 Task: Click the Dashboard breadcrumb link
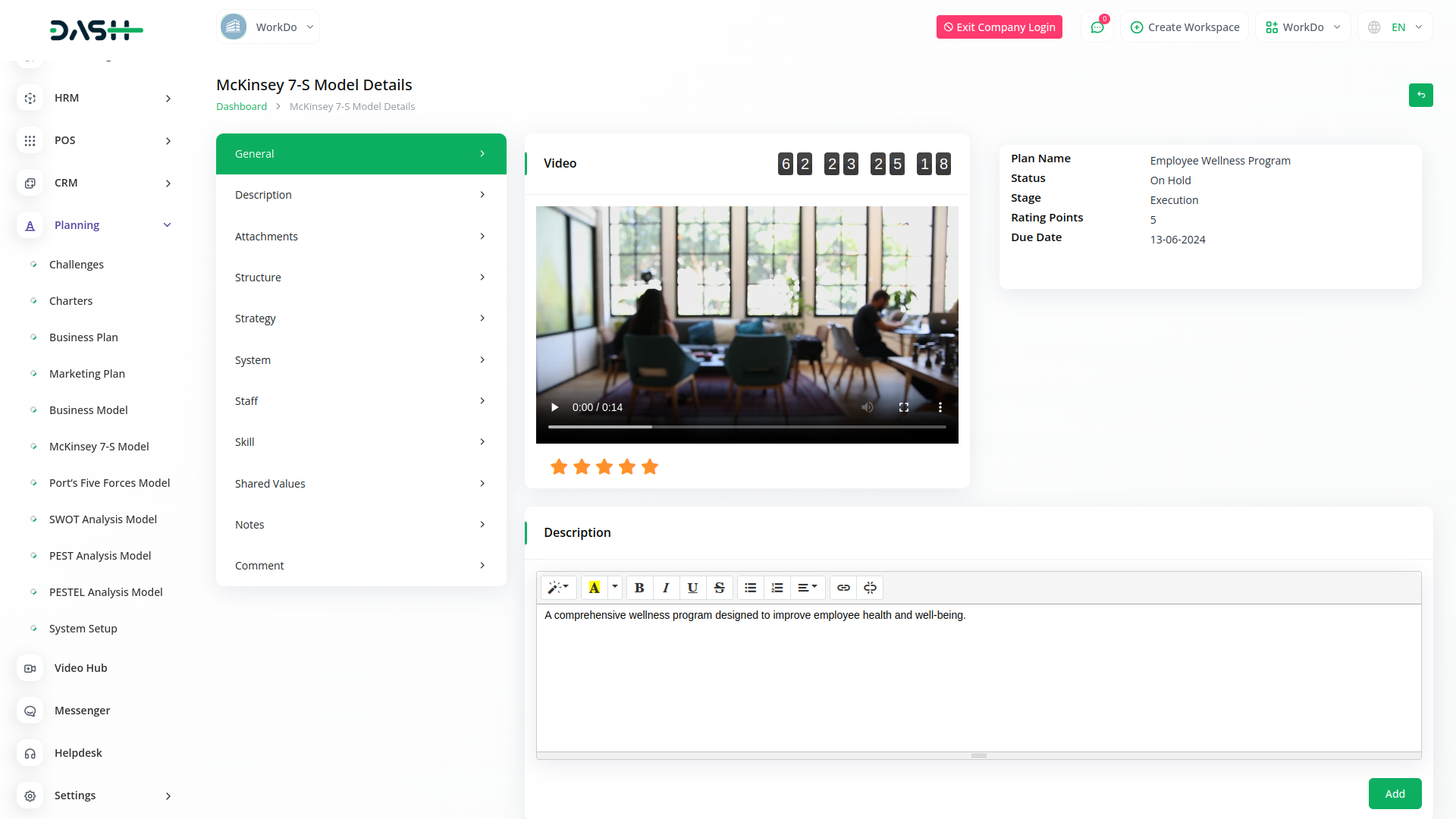(241, 107)
